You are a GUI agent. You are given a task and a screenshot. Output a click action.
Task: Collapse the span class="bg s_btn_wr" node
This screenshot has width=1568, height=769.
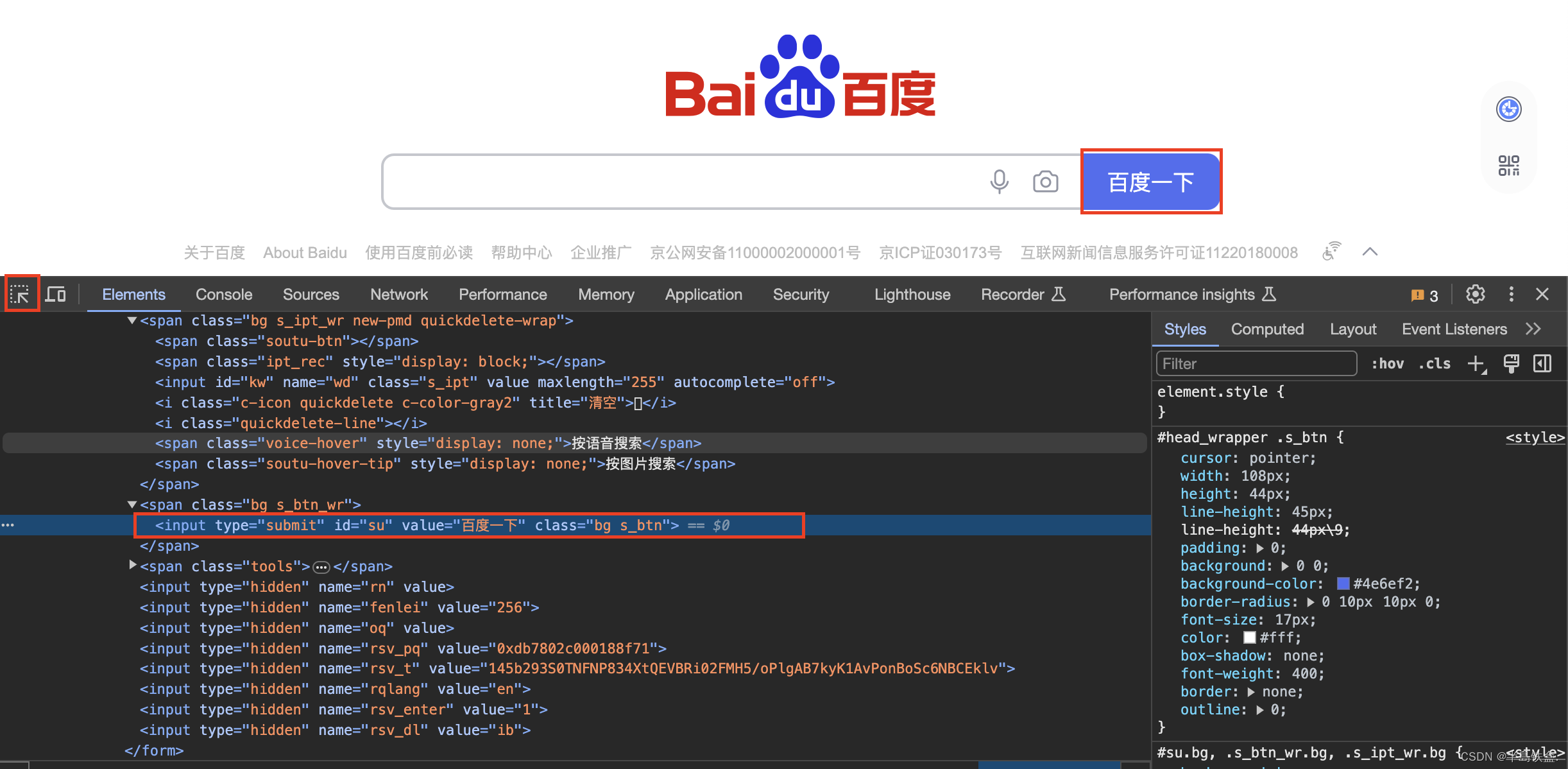tap(132, 505)
